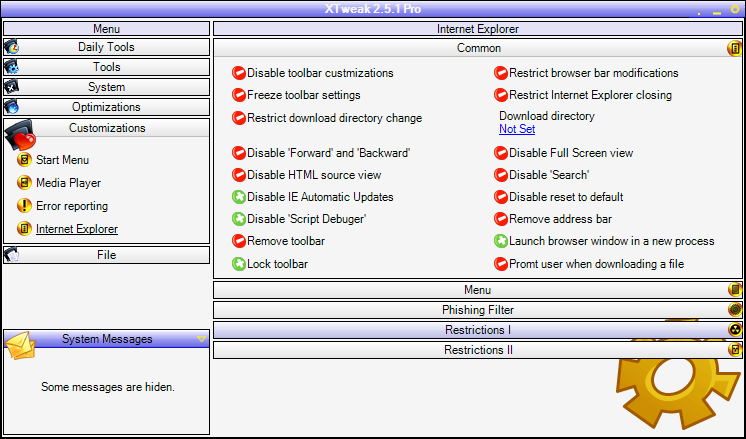Screen dimensions: 746x439
Task: Open Start Menu customizations
Action: tap(62, 160)
